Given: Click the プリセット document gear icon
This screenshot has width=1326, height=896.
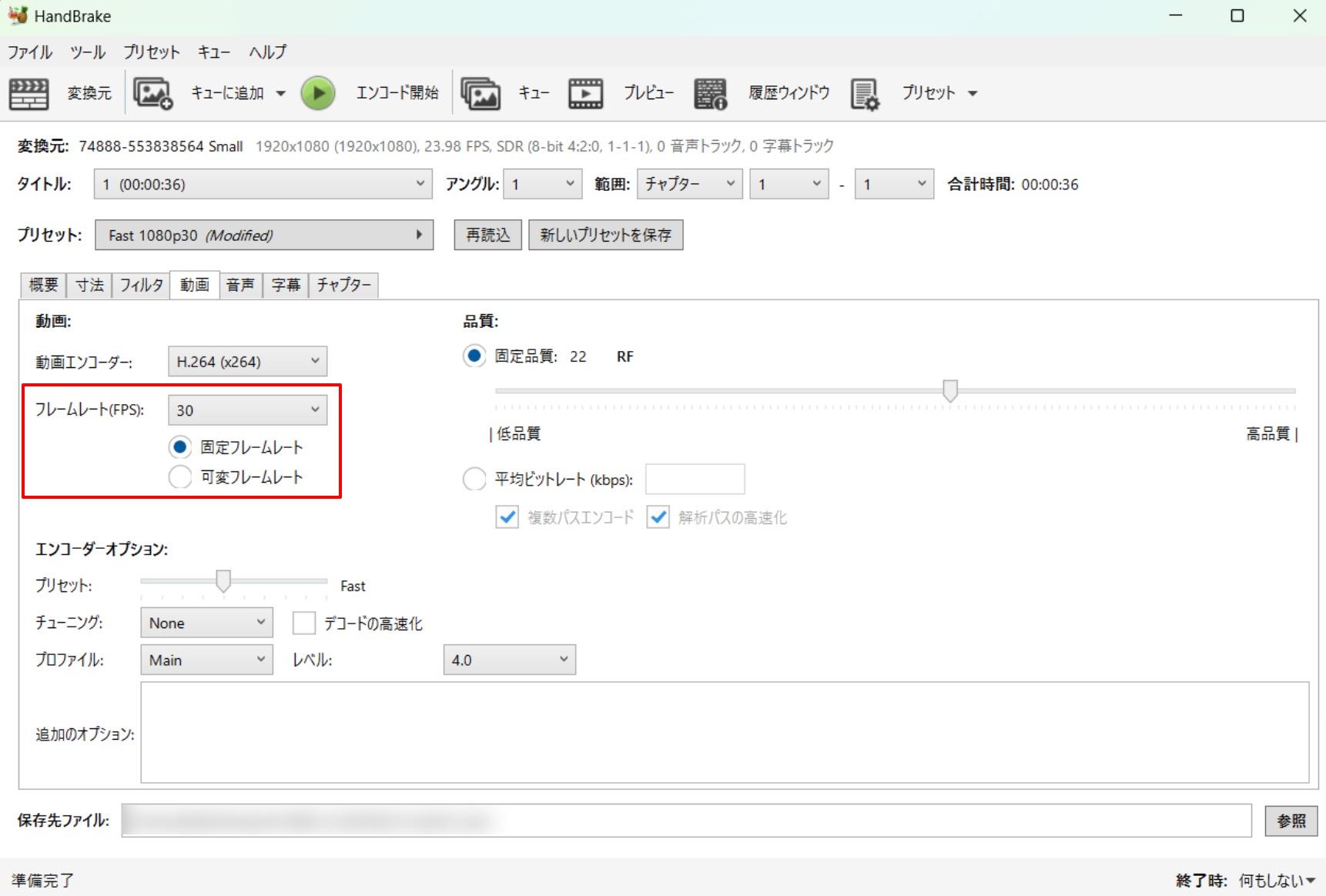Looking at the screenshot, I should [x=866, y=93].
